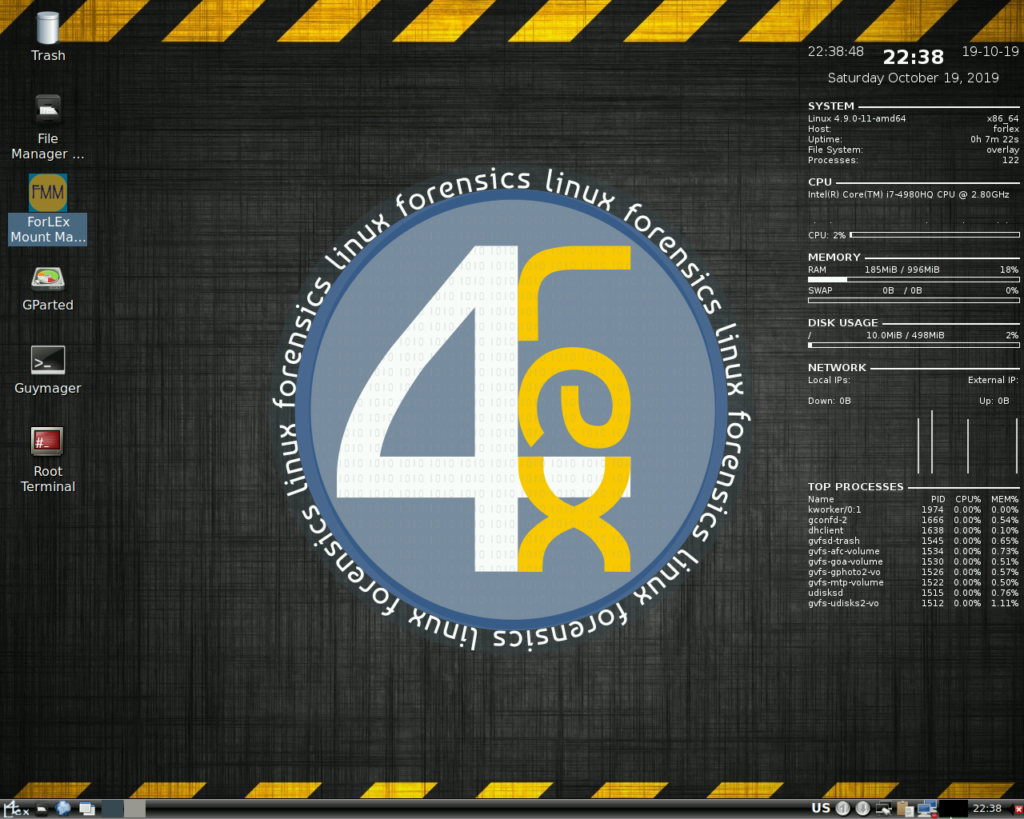
Task: Click the '22:38:48' seconds clock text
Action: 835,52
